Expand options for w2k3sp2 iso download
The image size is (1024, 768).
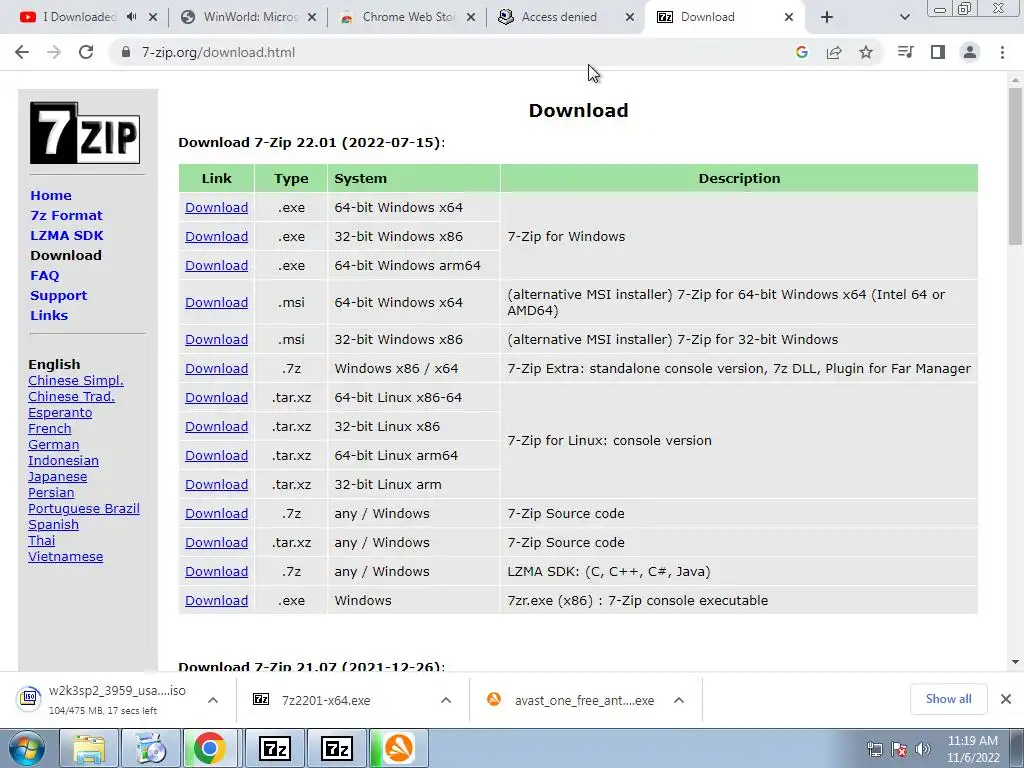[x=213, y=700]
